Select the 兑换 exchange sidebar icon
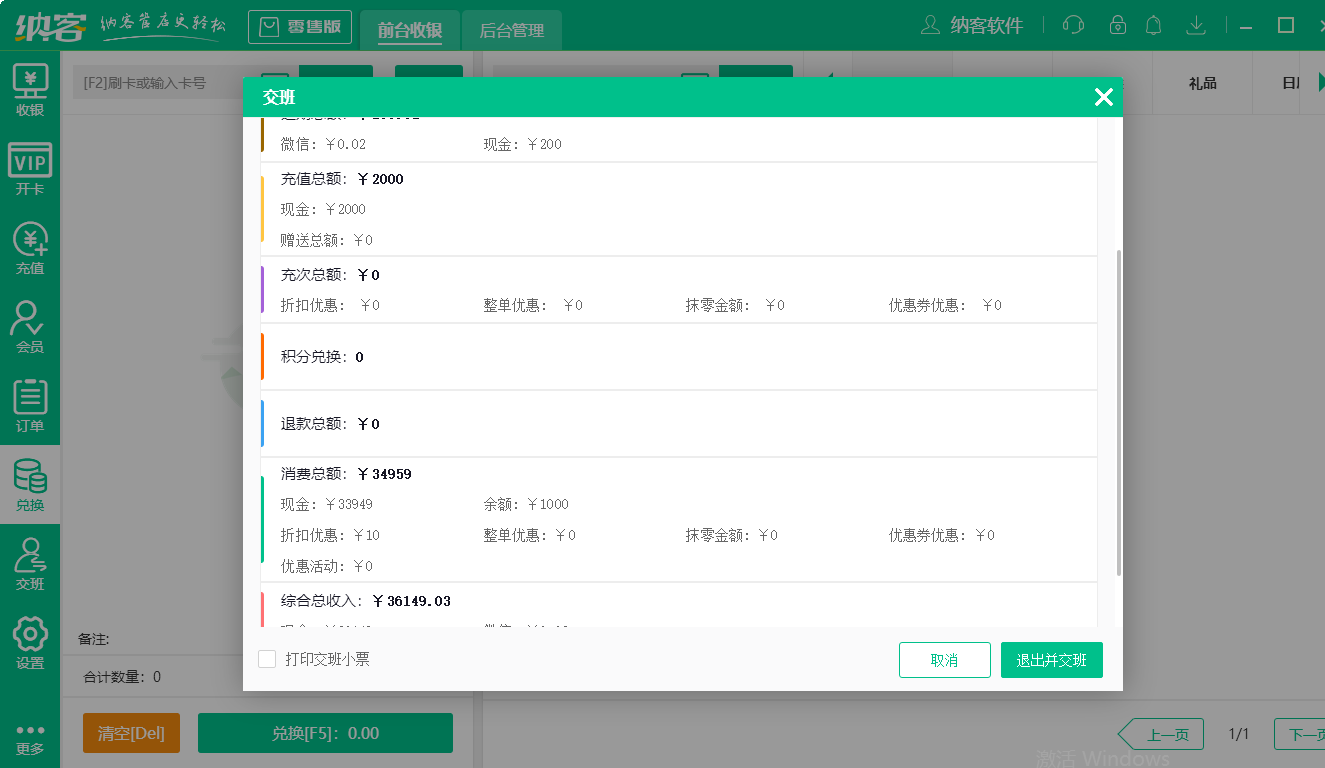 [x=30, y=485]
